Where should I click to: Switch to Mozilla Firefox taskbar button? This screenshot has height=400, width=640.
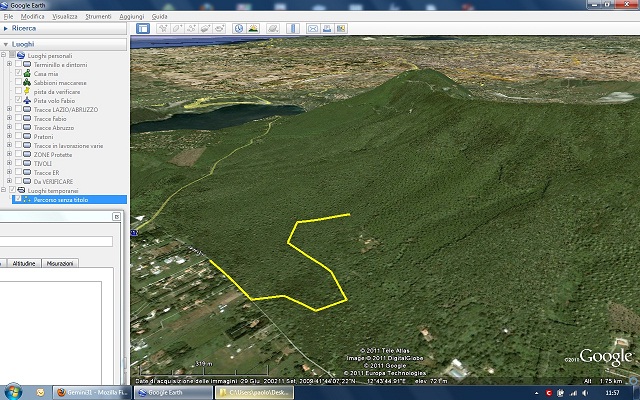(x=93, y=393)
